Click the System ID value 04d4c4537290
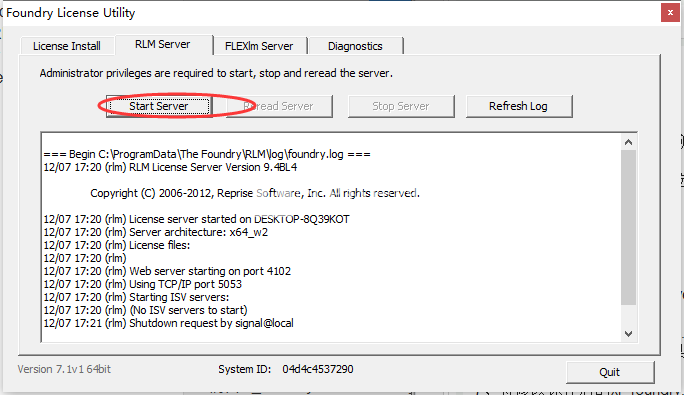Viewport: 684px width, 395px height. [318, 369]
